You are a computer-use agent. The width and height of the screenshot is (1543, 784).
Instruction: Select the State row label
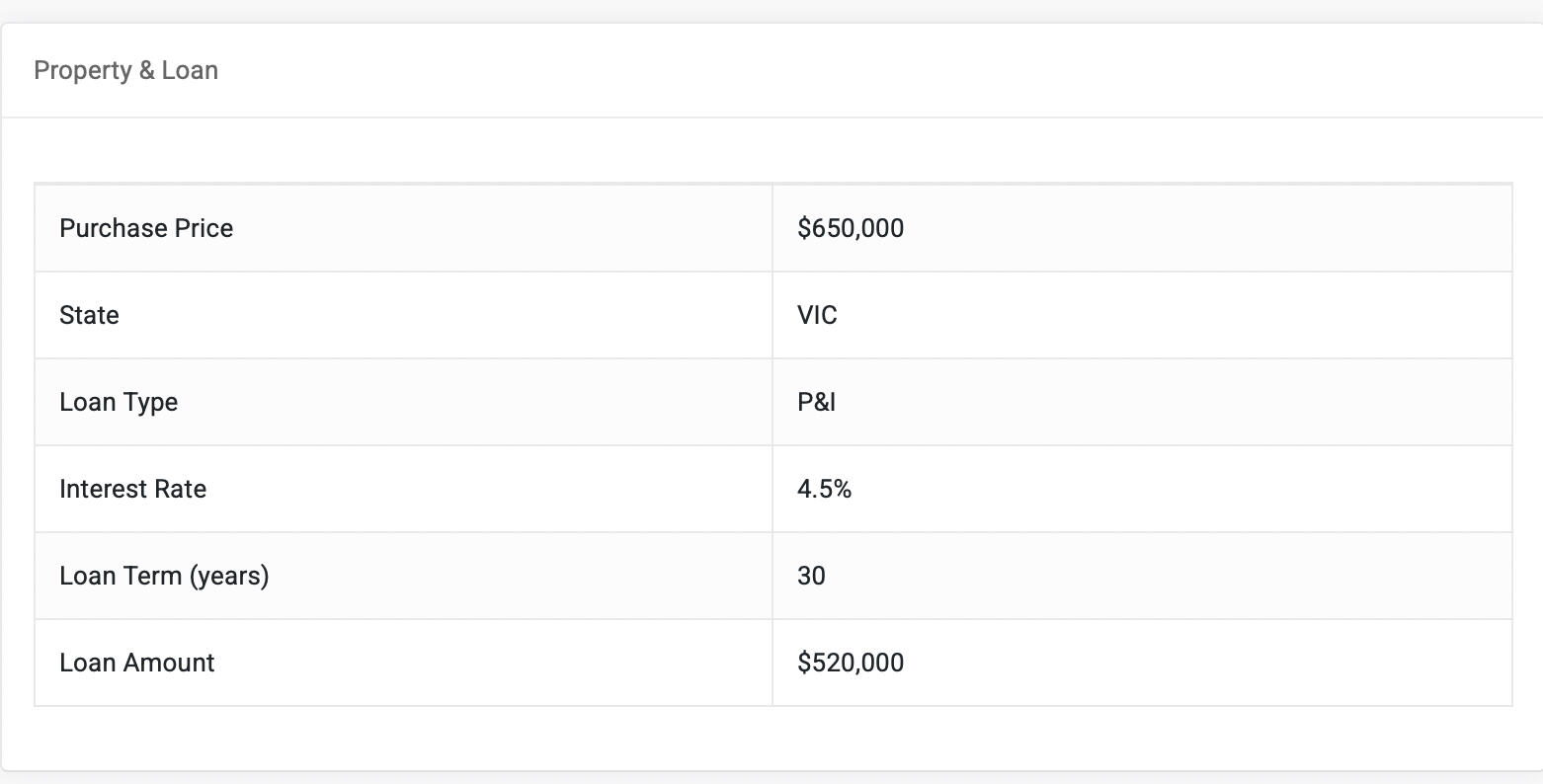pyautogui.click(x=89, y=315)
